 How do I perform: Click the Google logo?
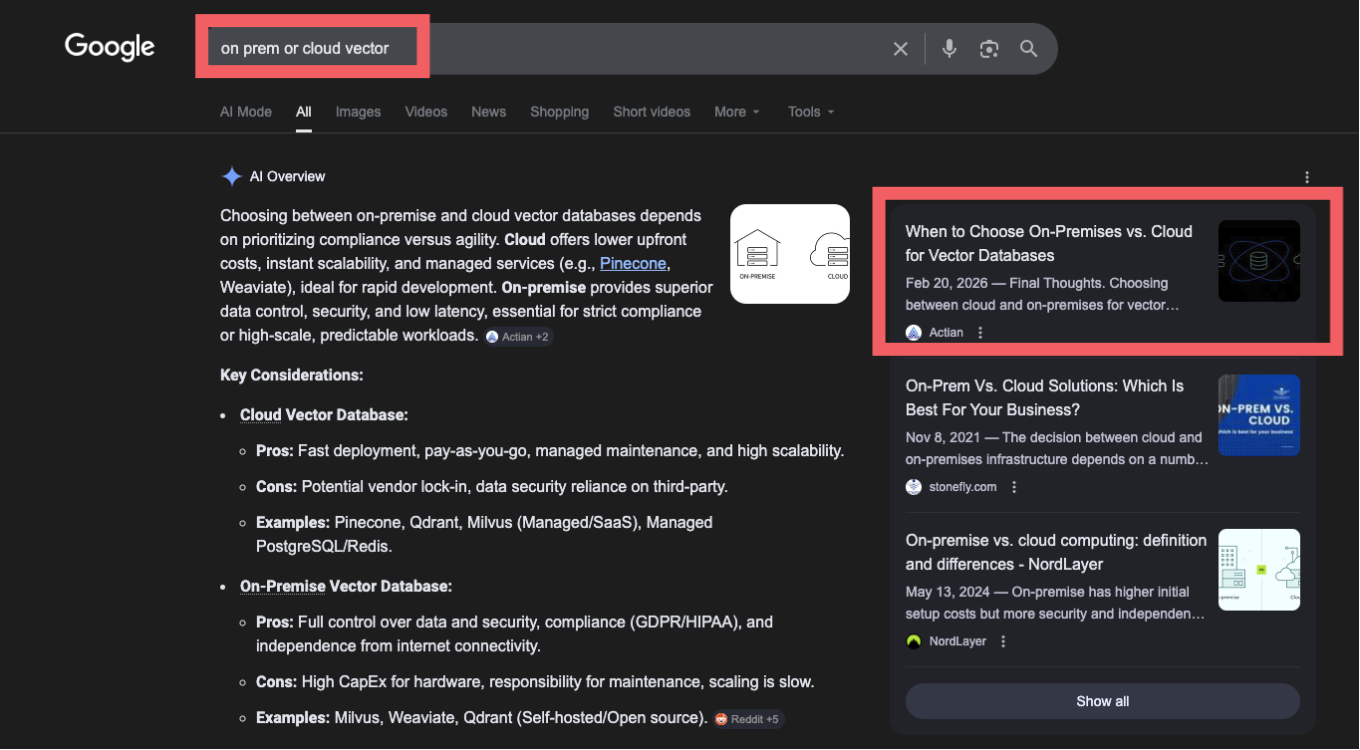110,46
